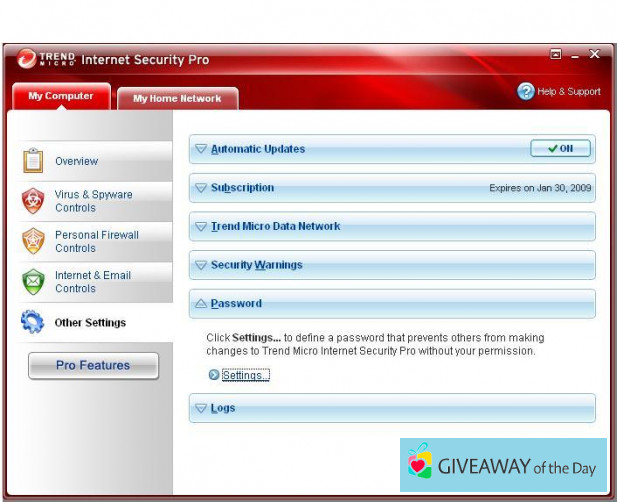Image resolution: width=617 pixels, height=502 pixels.
Task: Click the Other Settings gear icon
Action: coord(33,322)
